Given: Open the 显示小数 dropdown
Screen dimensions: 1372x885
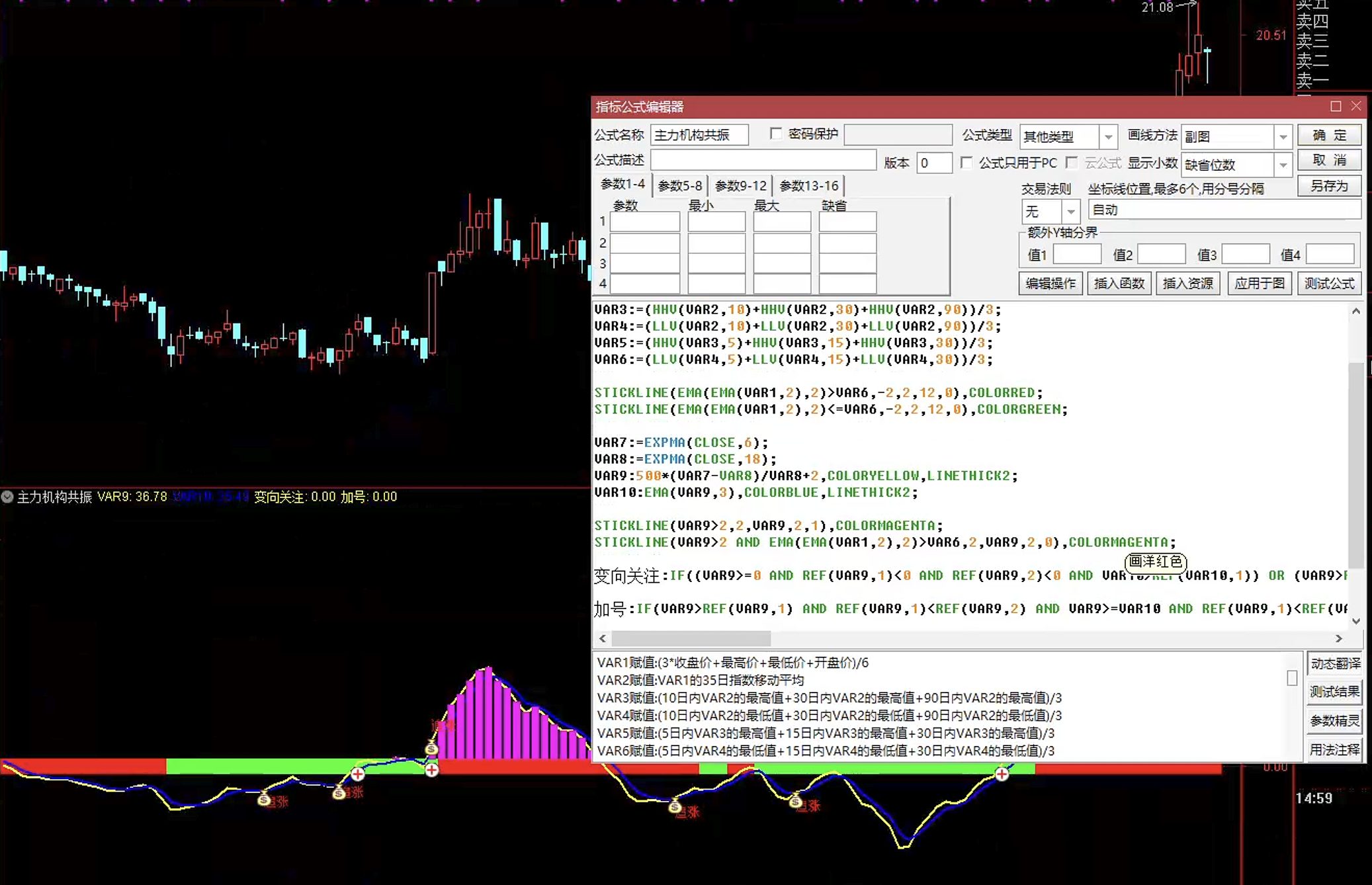Looking at the screenshot, I should coord(1283,165).
